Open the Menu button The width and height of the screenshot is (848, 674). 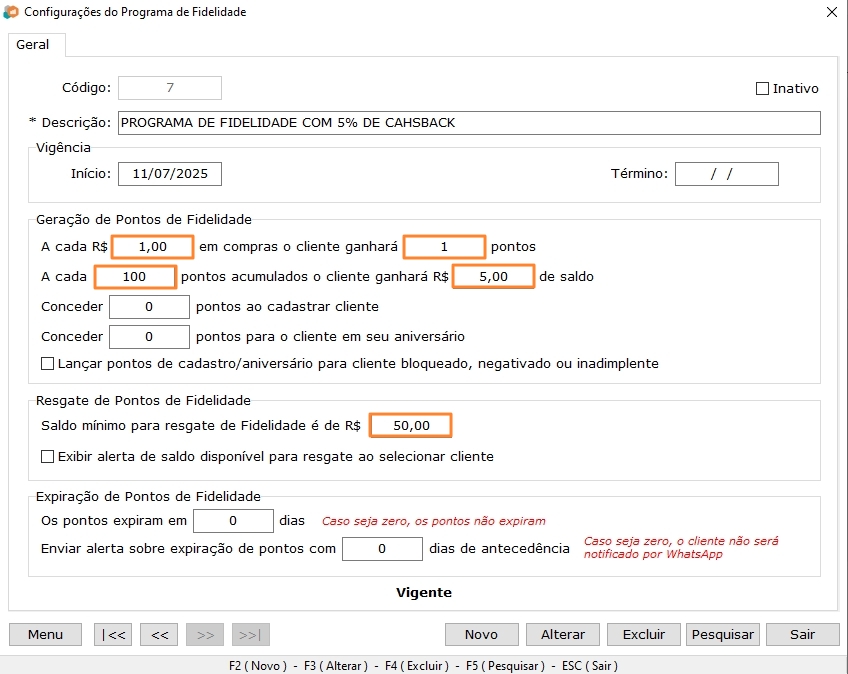pyautogui.click(x=44, y=634)
